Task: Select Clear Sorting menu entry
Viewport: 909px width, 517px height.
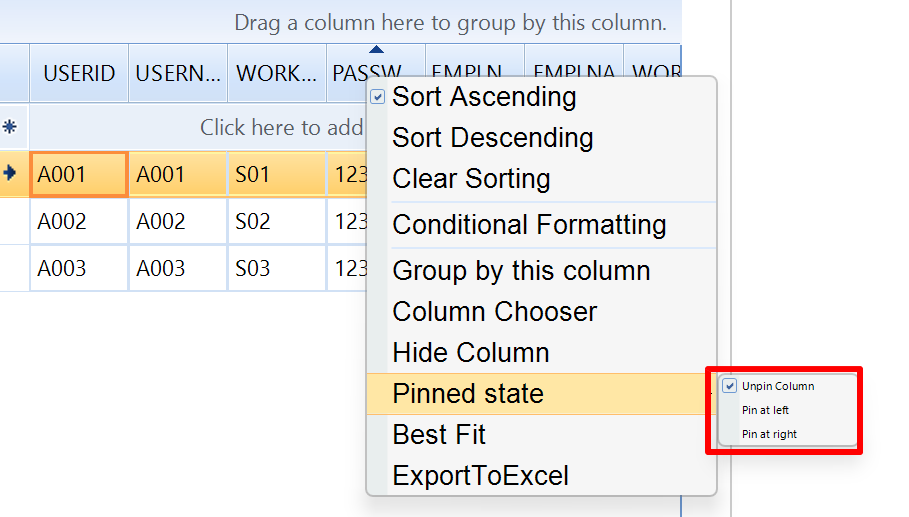Action: tap(471, 179)
